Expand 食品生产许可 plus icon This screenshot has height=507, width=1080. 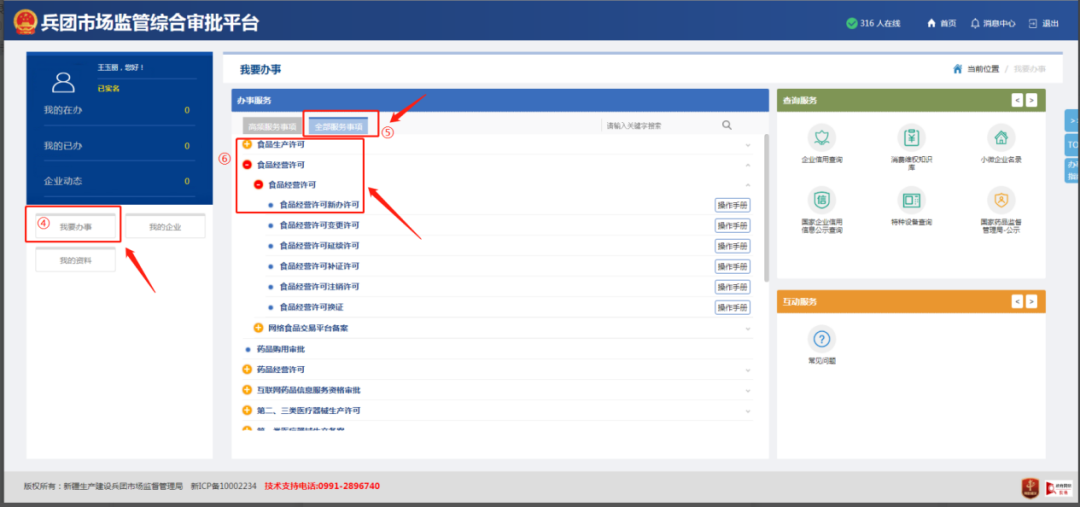[247, 145]
